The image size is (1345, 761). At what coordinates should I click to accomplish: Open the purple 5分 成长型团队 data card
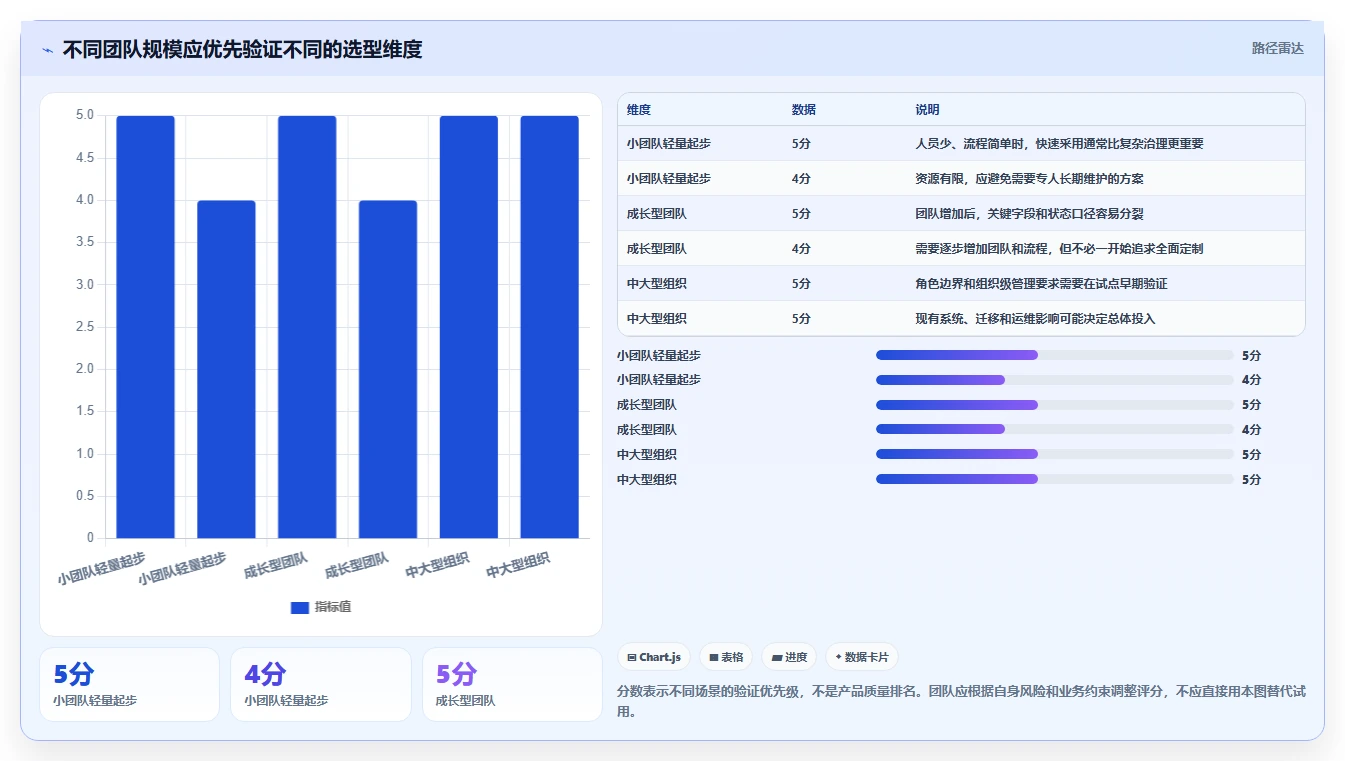pos(512,684)
